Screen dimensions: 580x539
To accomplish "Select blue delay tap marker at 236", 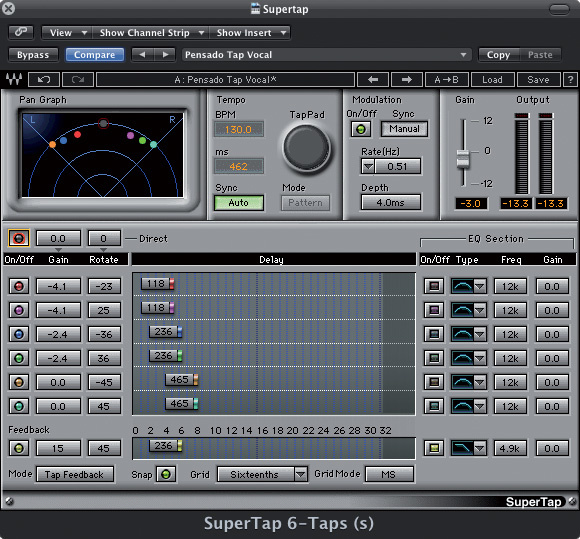I will [x=165, y=331].
